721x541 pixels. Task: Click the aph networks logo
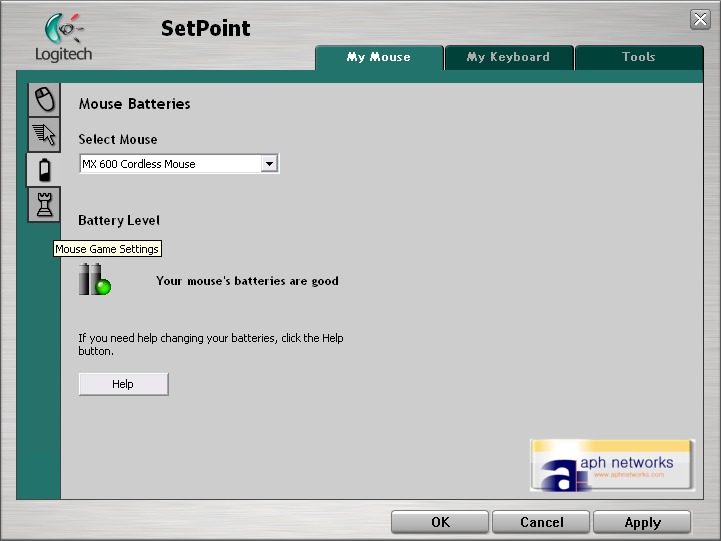coord(612,465)
